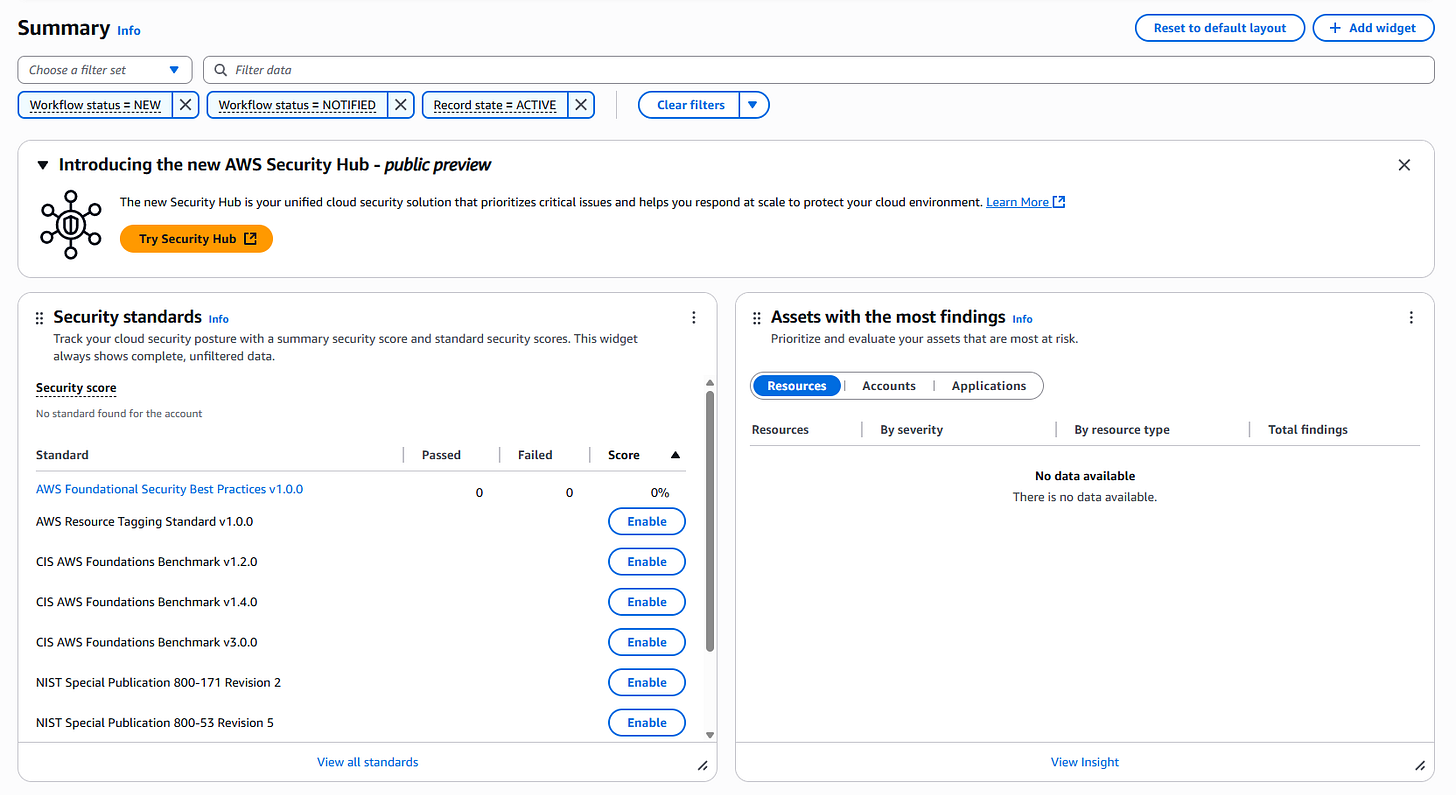Open Info link beside Security standards
1456x795 pixels.
pyautogui.click(x=219, y=319)
